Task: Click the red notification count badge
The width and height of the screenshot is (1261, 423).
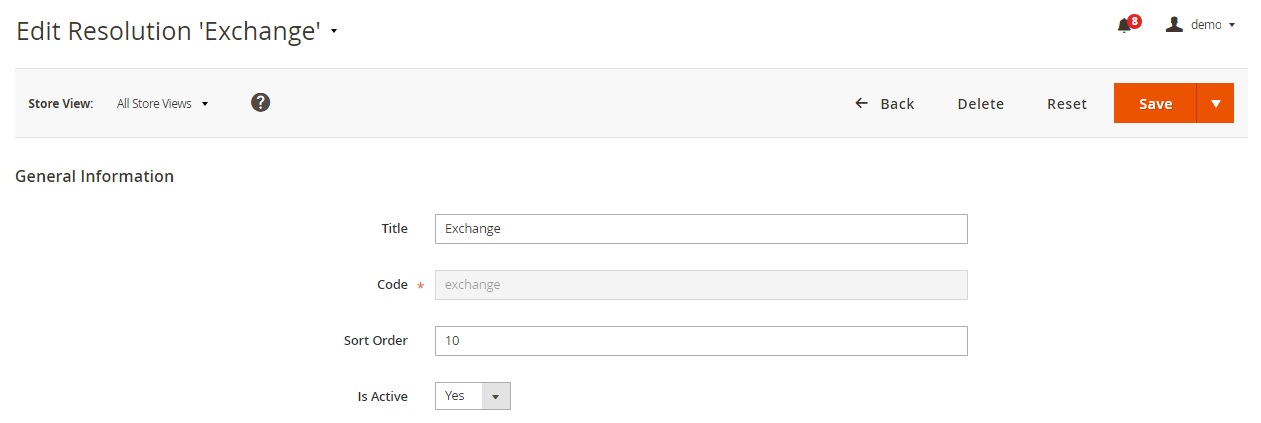Action: [x=1135, y=20]
